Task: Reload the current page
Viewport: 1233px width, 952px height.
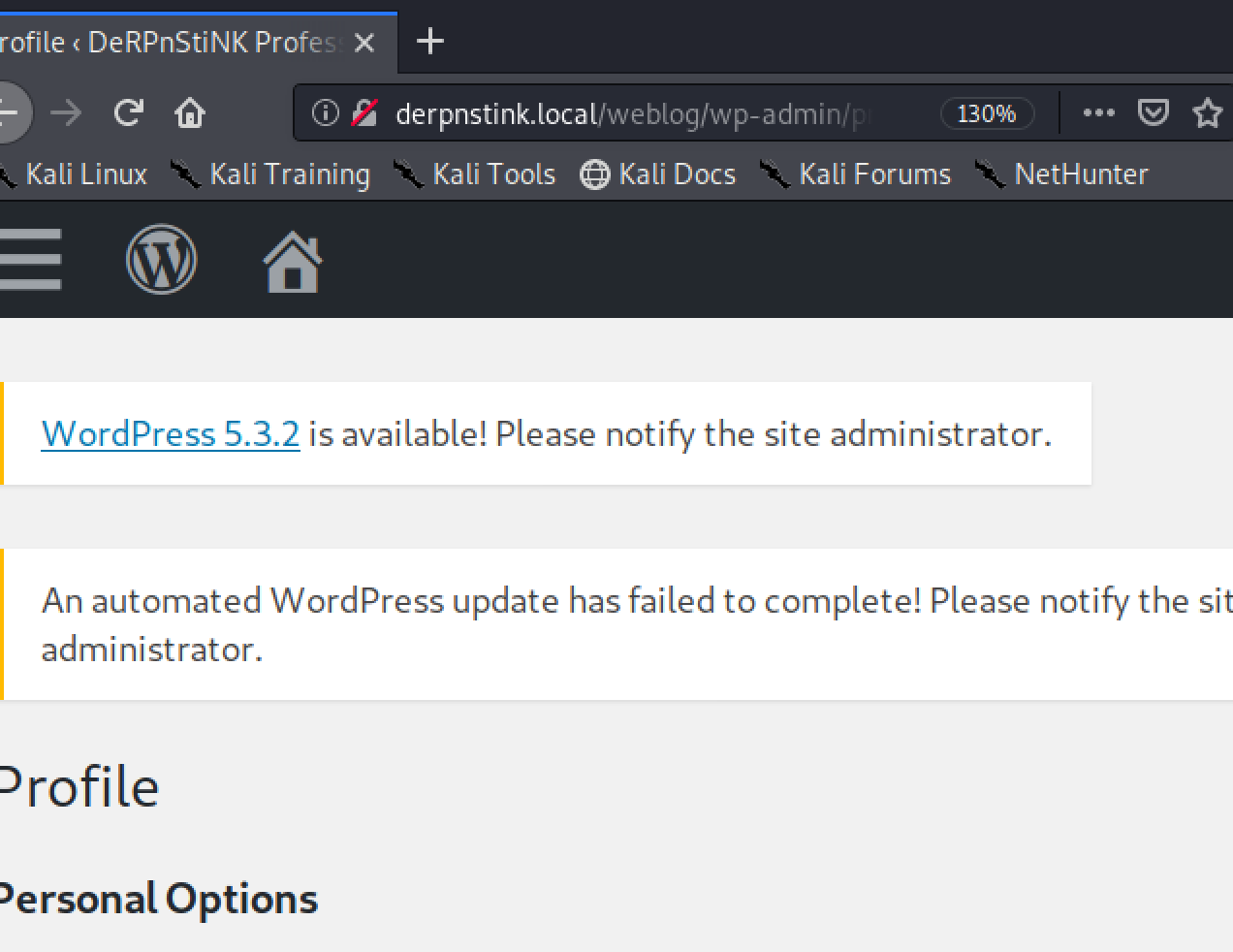Action: pyautogui.click(x=128, y=113)
